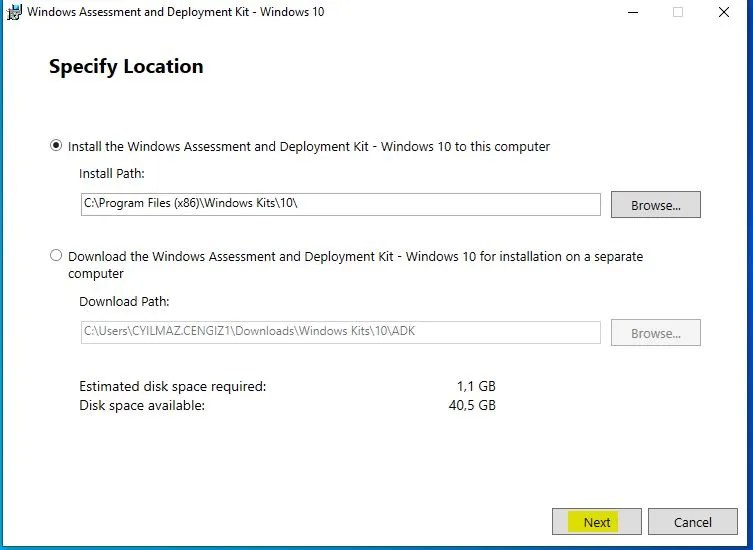Close the ADK setup window
The height and width of the screenshot is (550, 753).
[x=724, y=12]
